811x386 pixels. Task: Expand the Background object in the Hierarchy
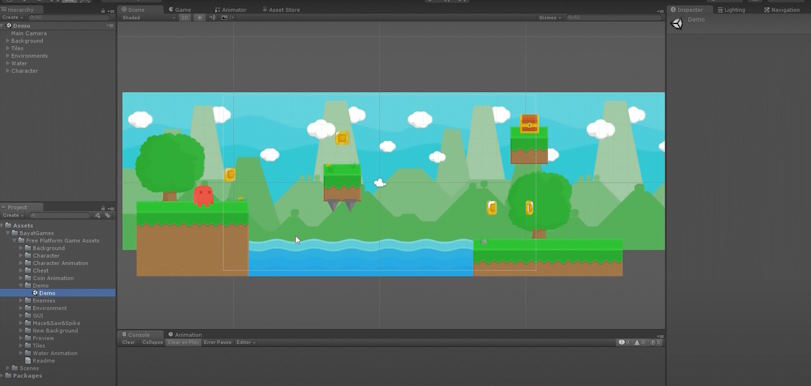[7, 41]
